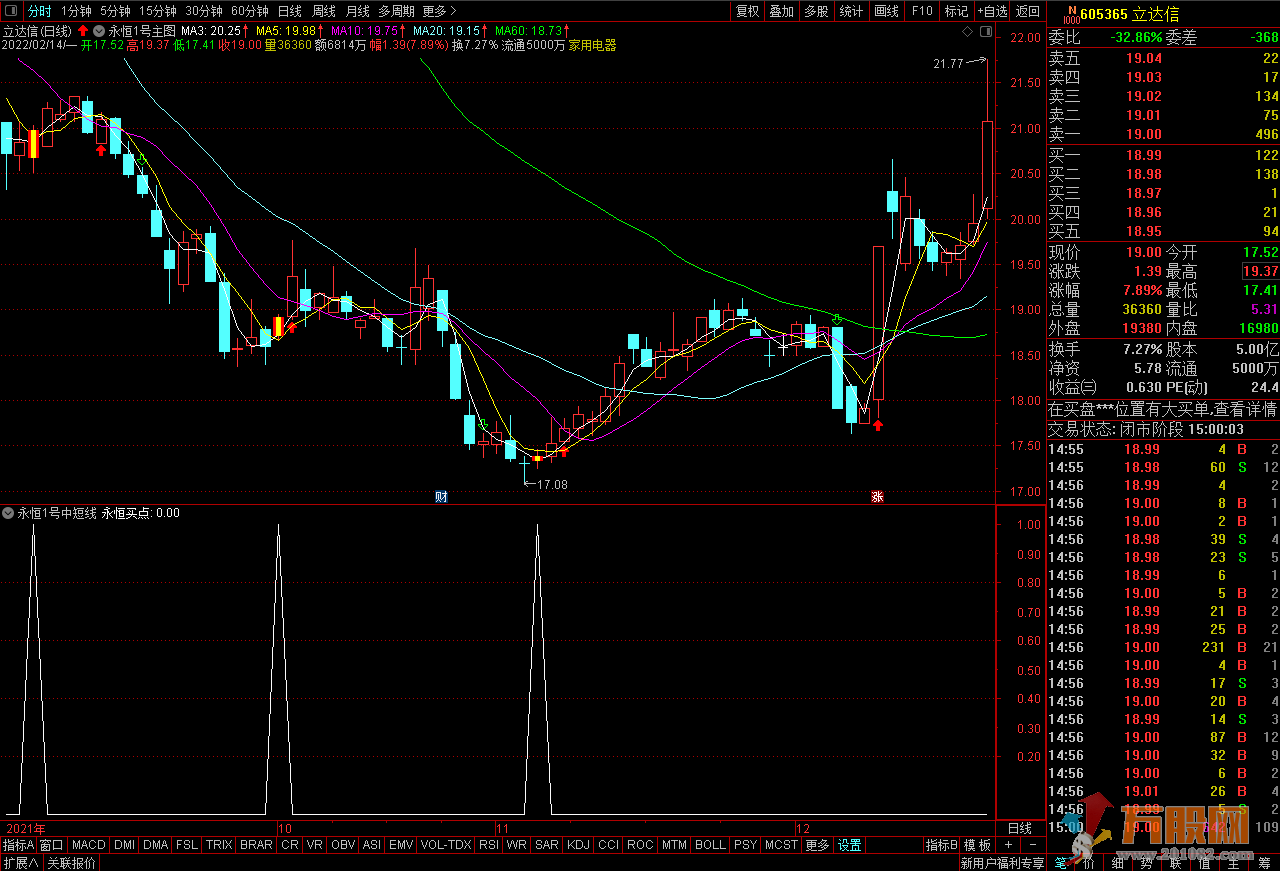Apply the MACD indicator
The width and height of the screenshot is (1280, 871).
pyautogui.click(x=88, y=845)
